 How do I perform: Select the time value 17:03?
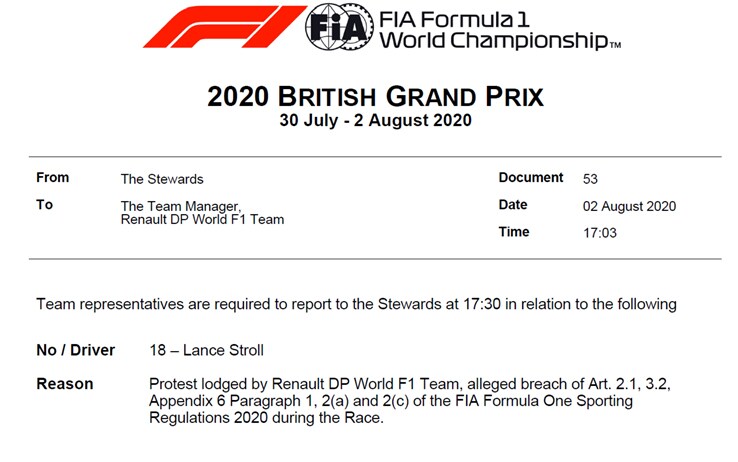click(600, 233)
